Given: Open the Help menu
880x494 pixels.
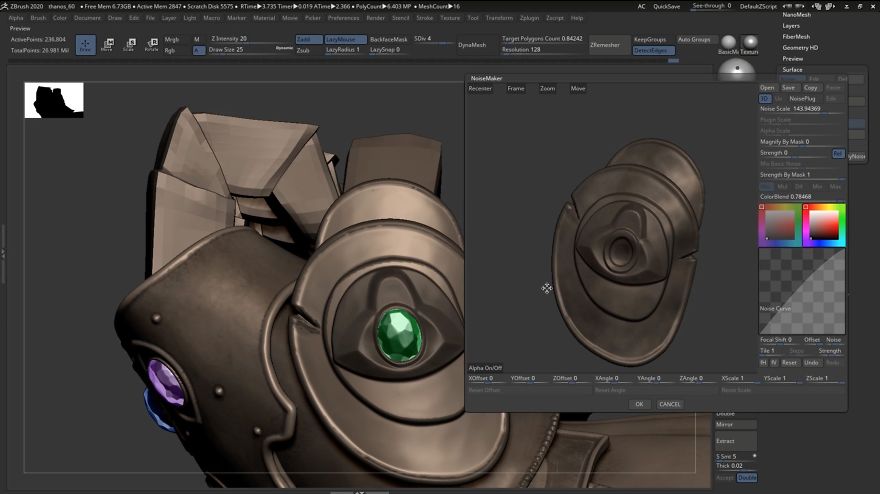Looking at the screenshot, I should coord(577,18).
